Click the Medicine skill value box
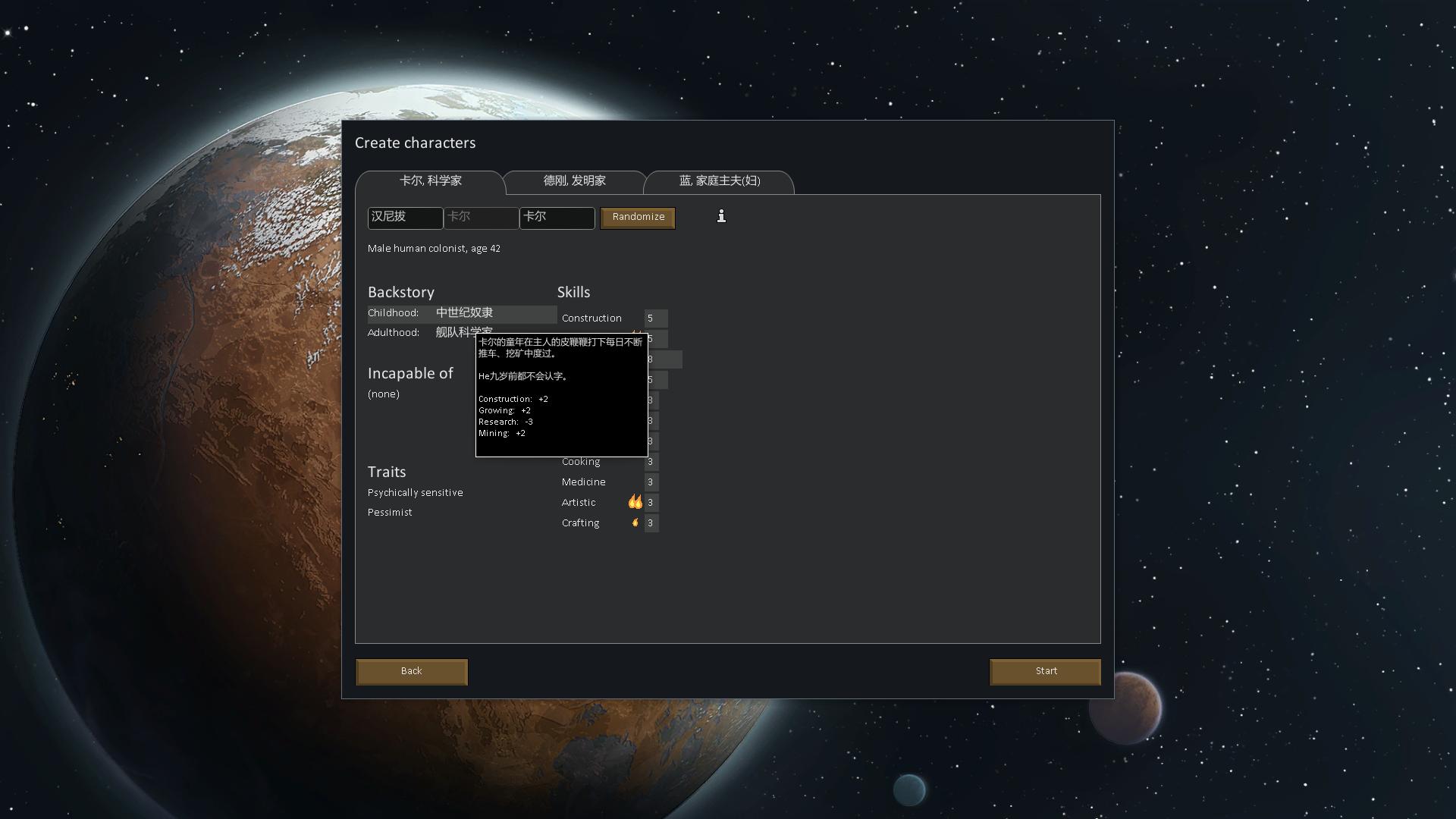Screen dimensions: 1456x819 pos(651,482)
